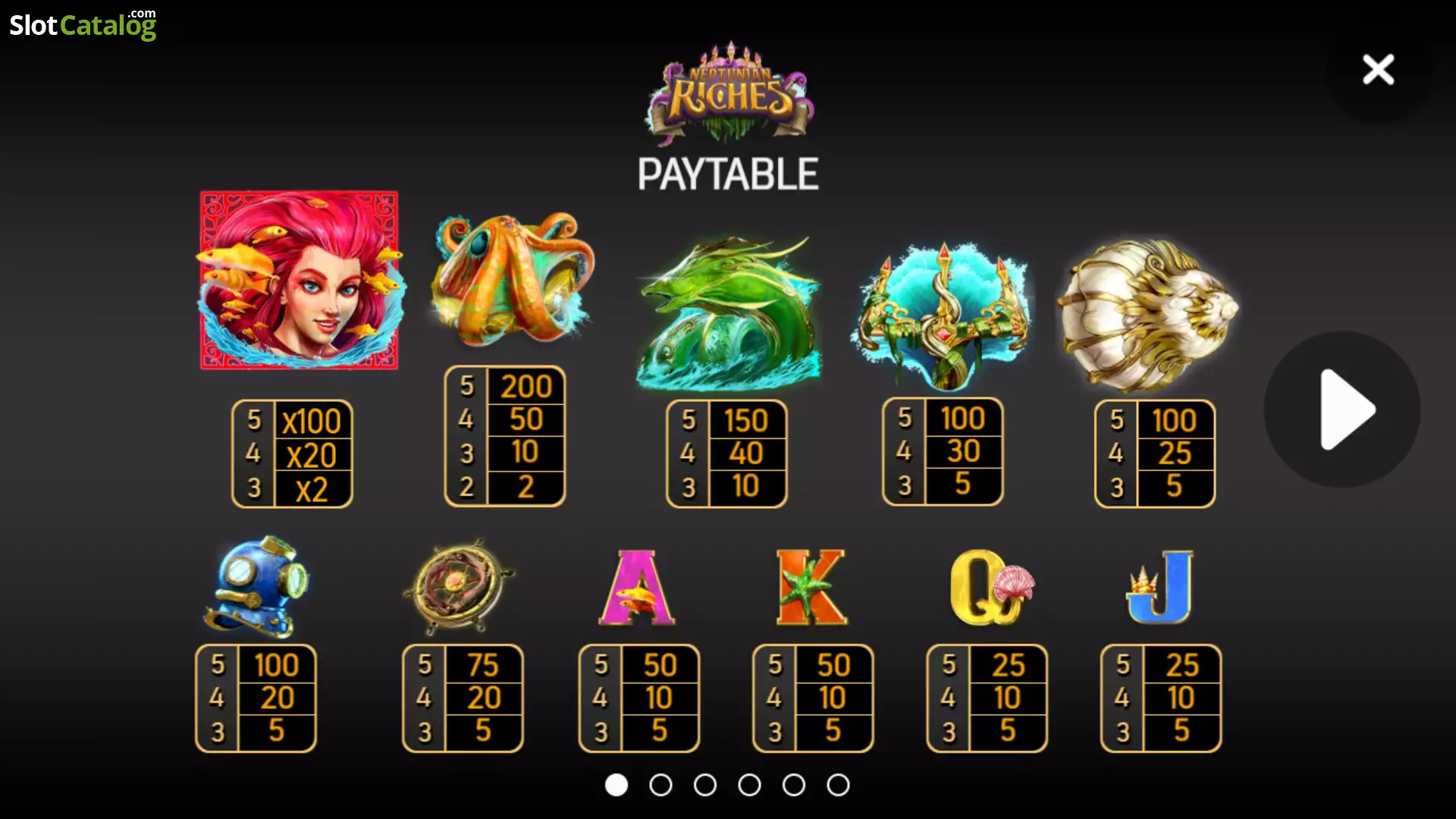The height and width of the screenshot is (819, 1456).
Task: Click the blue J crown symbol
Action: 1160,586
